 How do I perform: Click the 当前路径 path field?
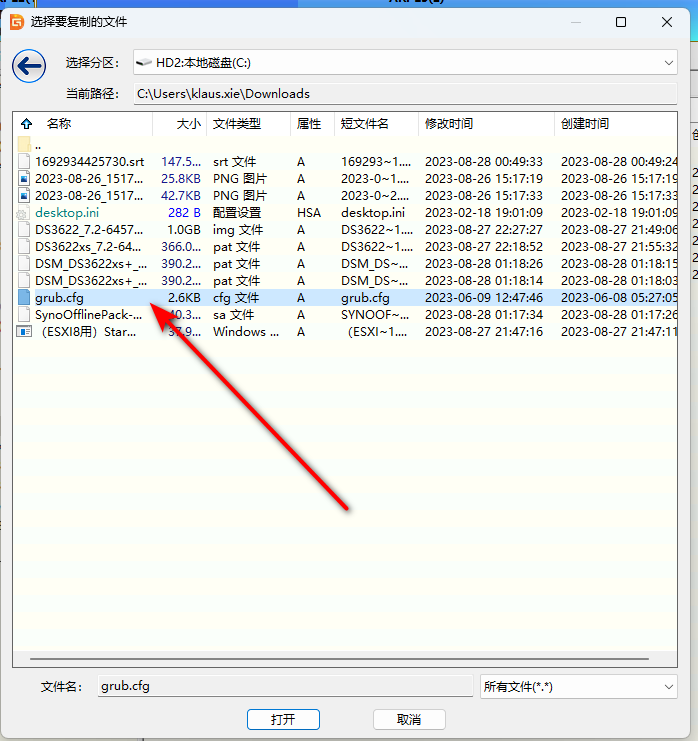[405, 94]
